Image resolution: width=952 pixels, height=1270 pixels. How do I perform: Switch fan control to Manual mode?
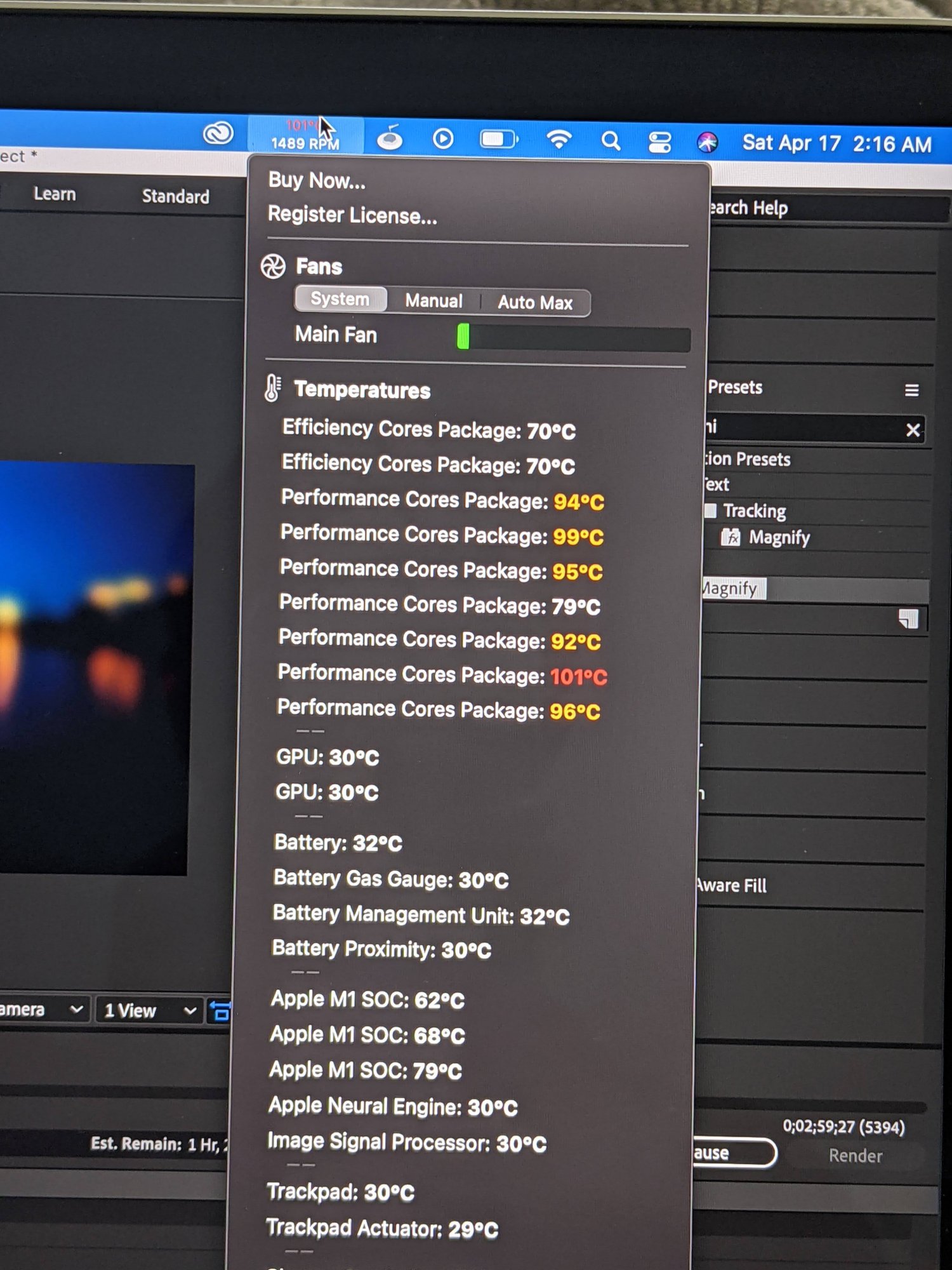tap(433, 301)
